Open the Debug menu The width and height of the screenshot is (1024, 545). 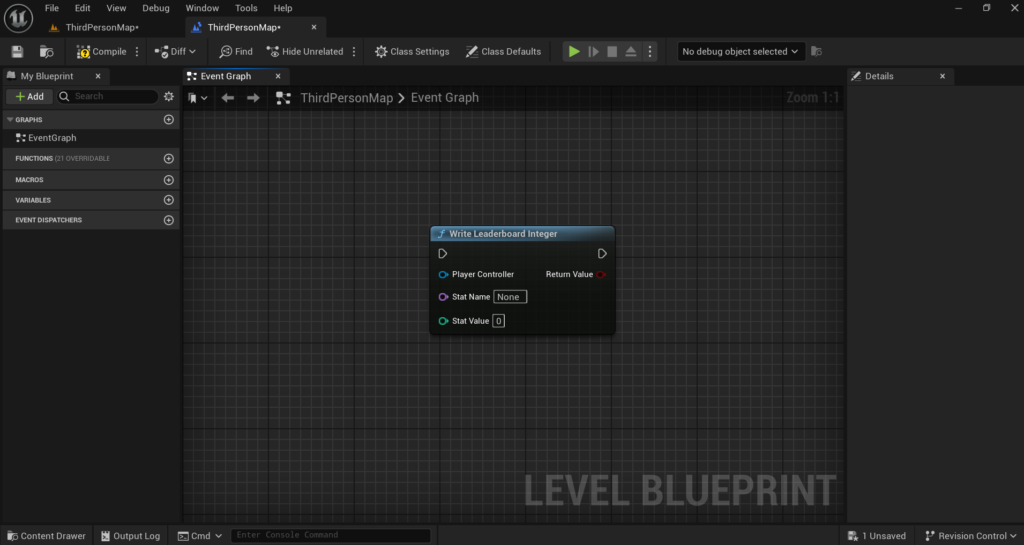click(x=156, y=8)
